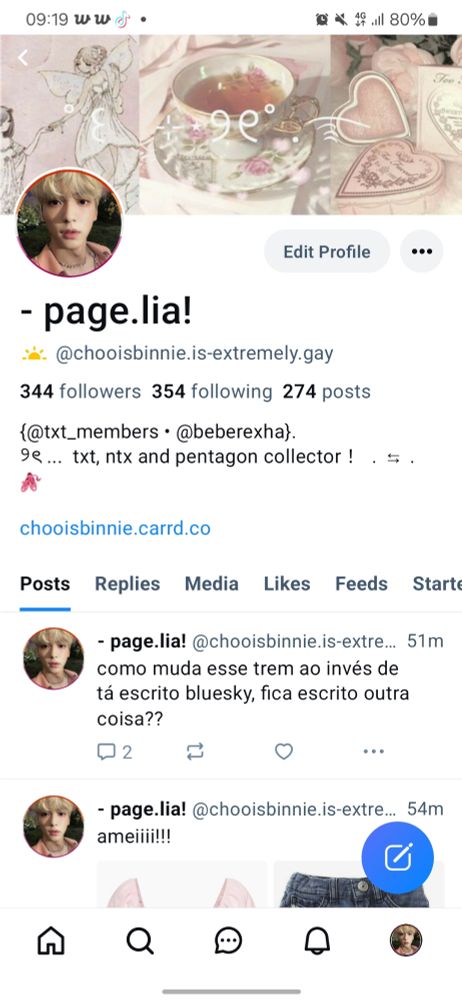The width and height of the screenshot is (462, 1000).
Task: Open more options on the 51m post
Action: (x=373, y=752)
